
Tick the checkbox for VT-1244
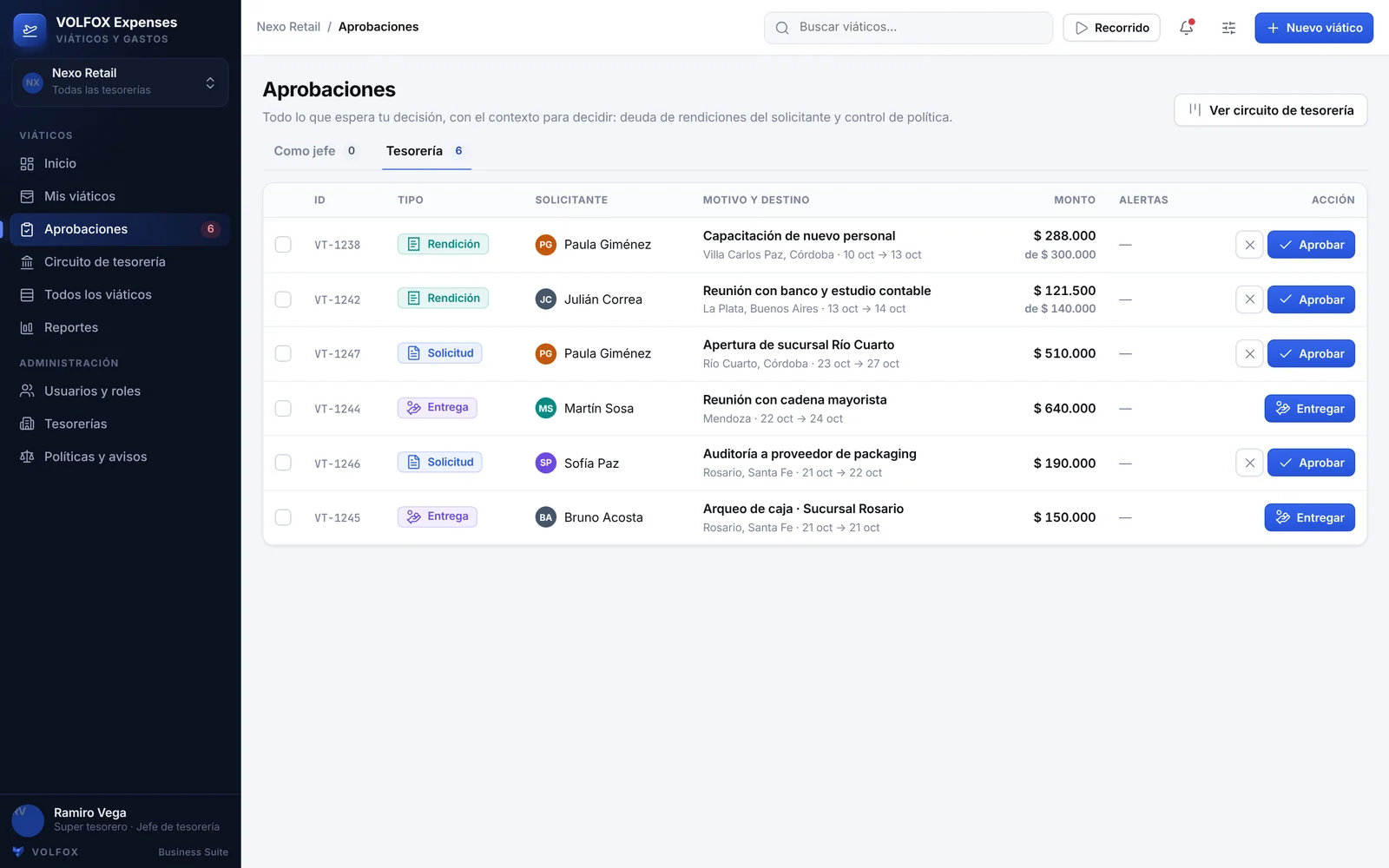coord(283,408)
